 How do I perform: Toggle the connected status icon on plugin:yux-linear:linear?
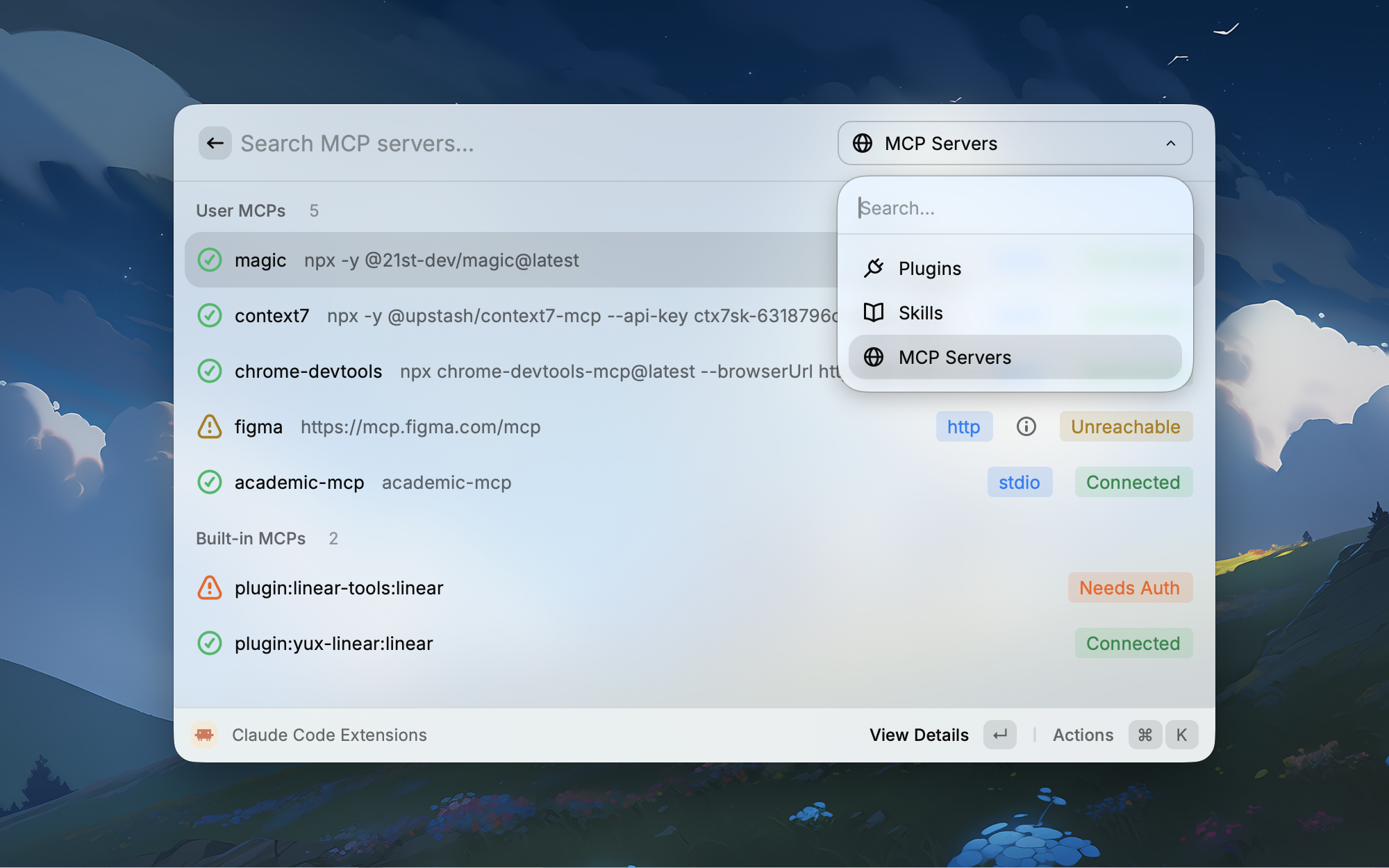point(209,643)
